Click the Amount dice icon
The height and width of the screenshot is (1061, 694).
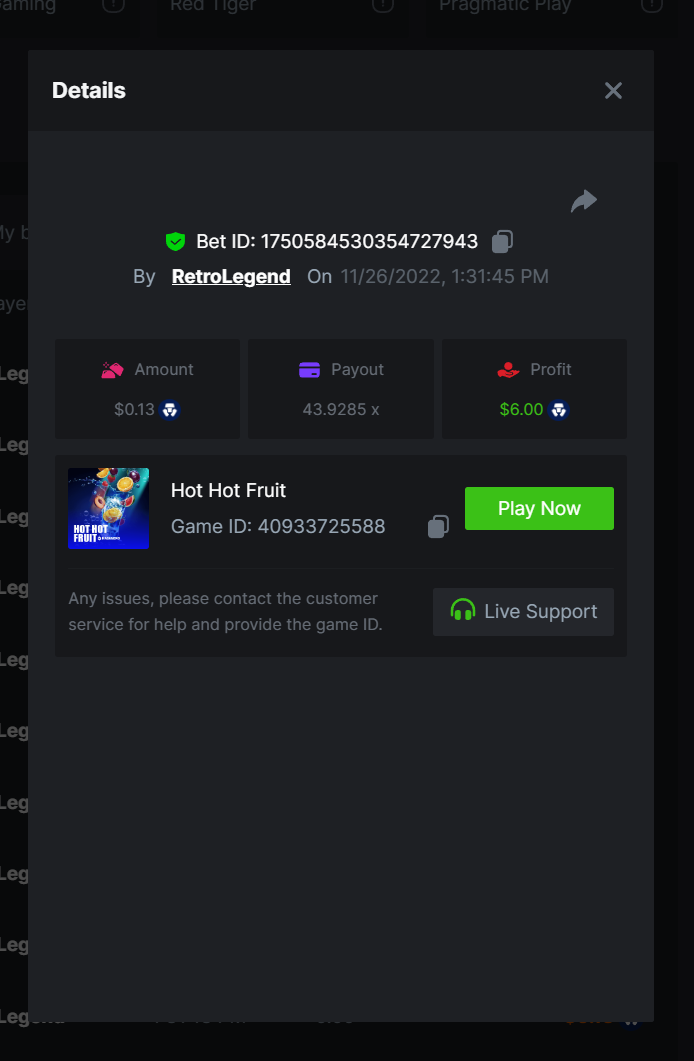click(x=112, y=369)
